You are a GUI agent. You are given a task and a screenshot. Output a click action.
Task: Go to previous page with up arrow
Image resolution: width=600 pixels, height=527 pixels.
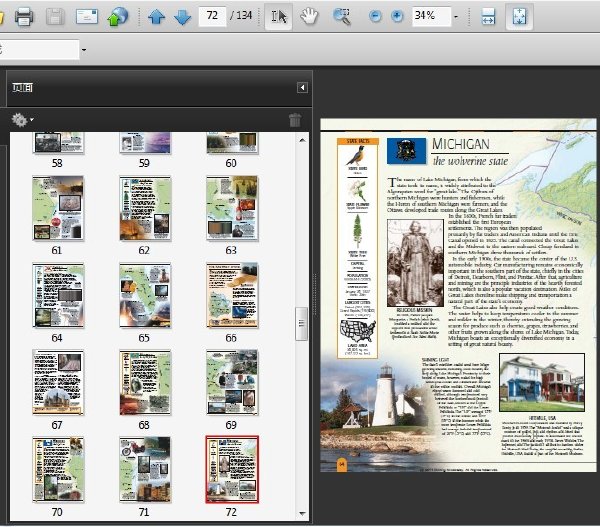coord(156,17)
